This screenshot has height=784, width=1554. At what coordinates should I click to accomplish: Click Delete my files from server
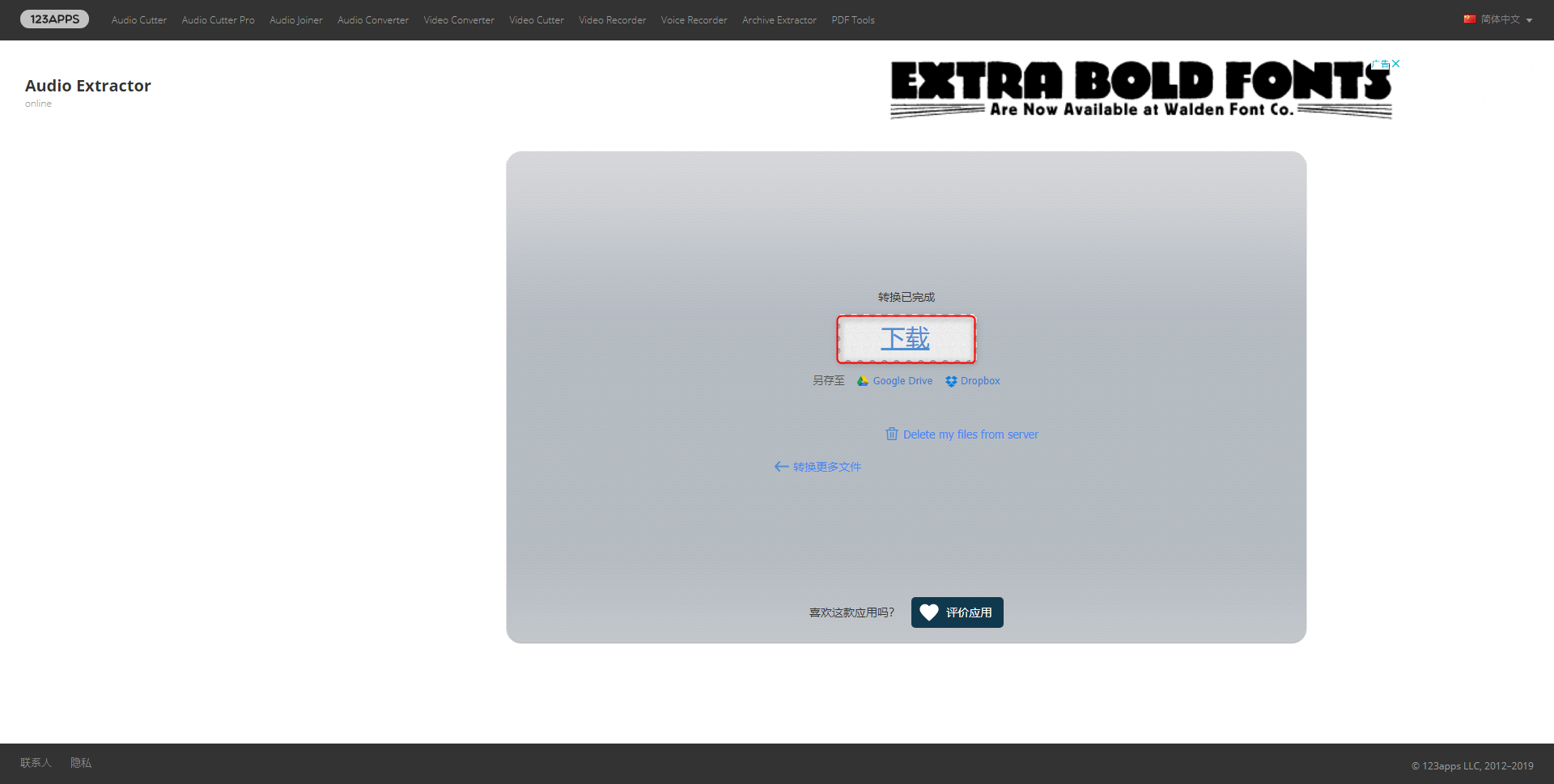click(x=970, y=434)
